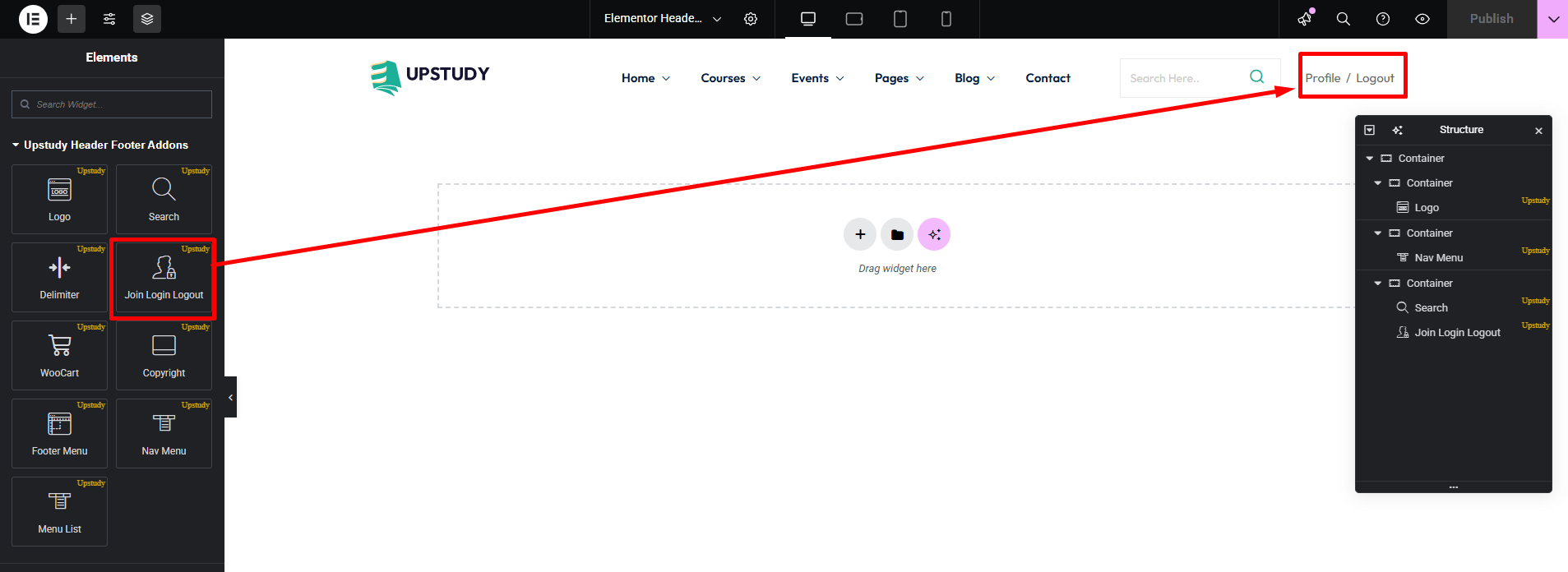Select the WooCart widget
The height and width of the screenshot is (572, 1568).
coord(60,355)
